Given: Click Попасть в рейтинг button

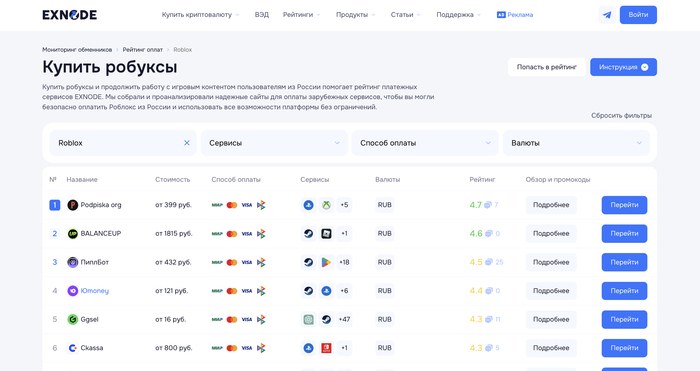Looking at the screenshot, I should (x=546, y=67).
